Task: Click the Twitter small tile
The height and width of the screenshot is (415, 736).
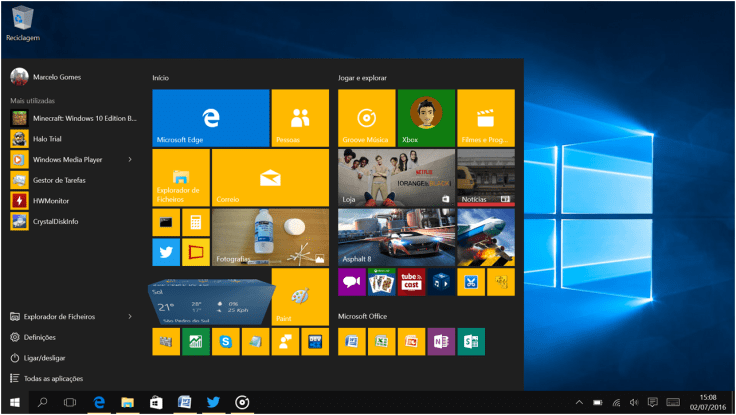Action: point(166,252)
